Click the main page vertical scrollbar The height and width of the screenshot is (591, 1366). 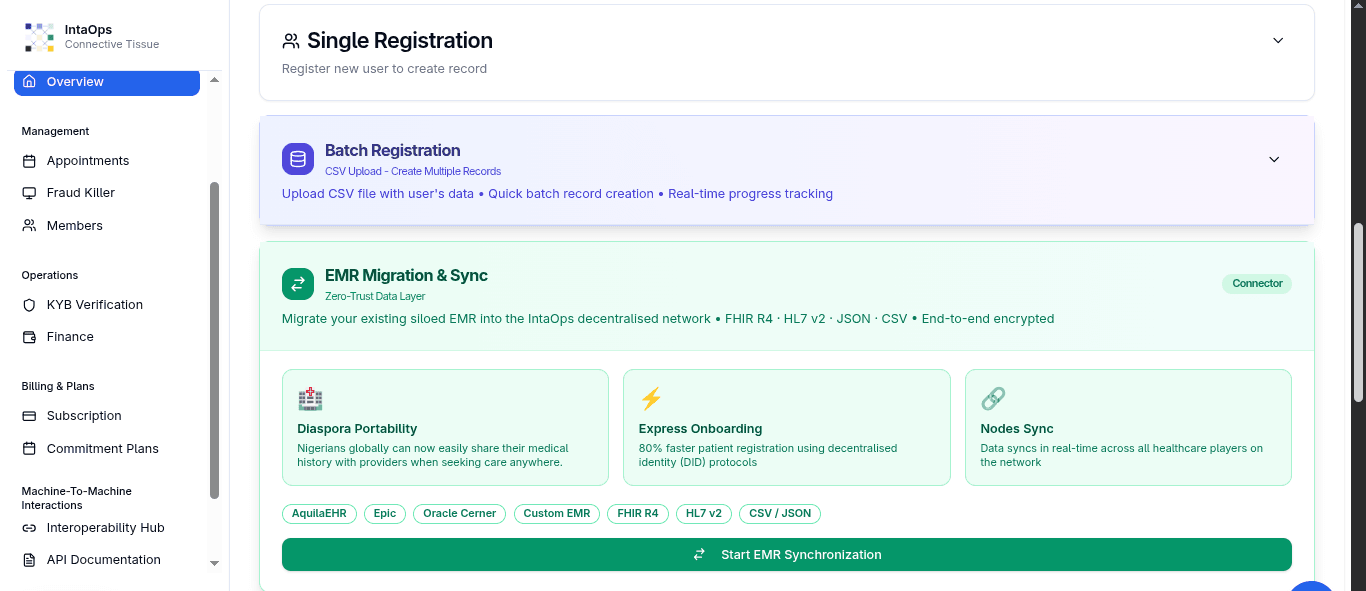coord(1358,310)
